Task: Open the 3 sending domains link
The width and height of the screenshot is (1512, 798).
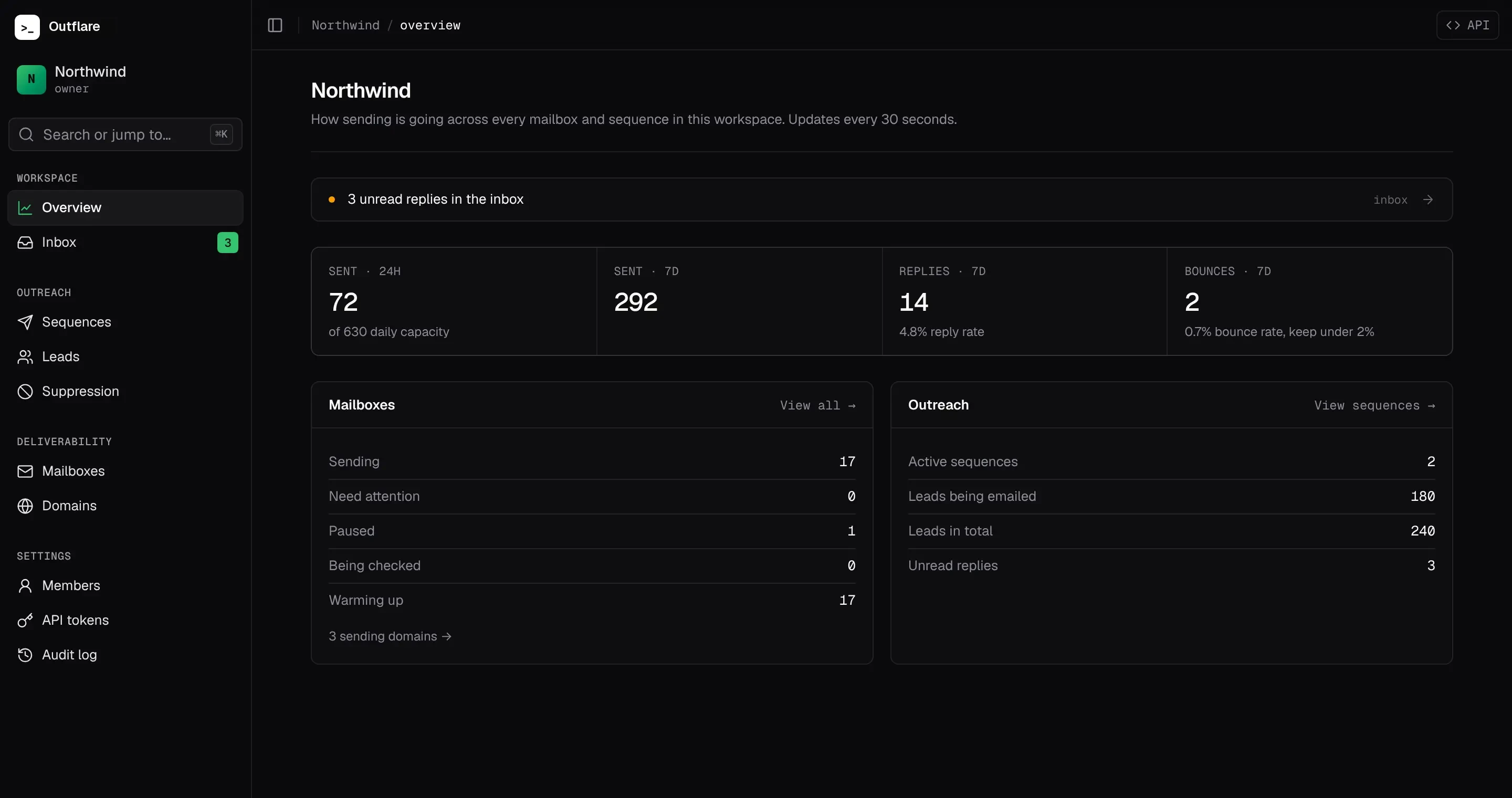Action: point(390,637)
